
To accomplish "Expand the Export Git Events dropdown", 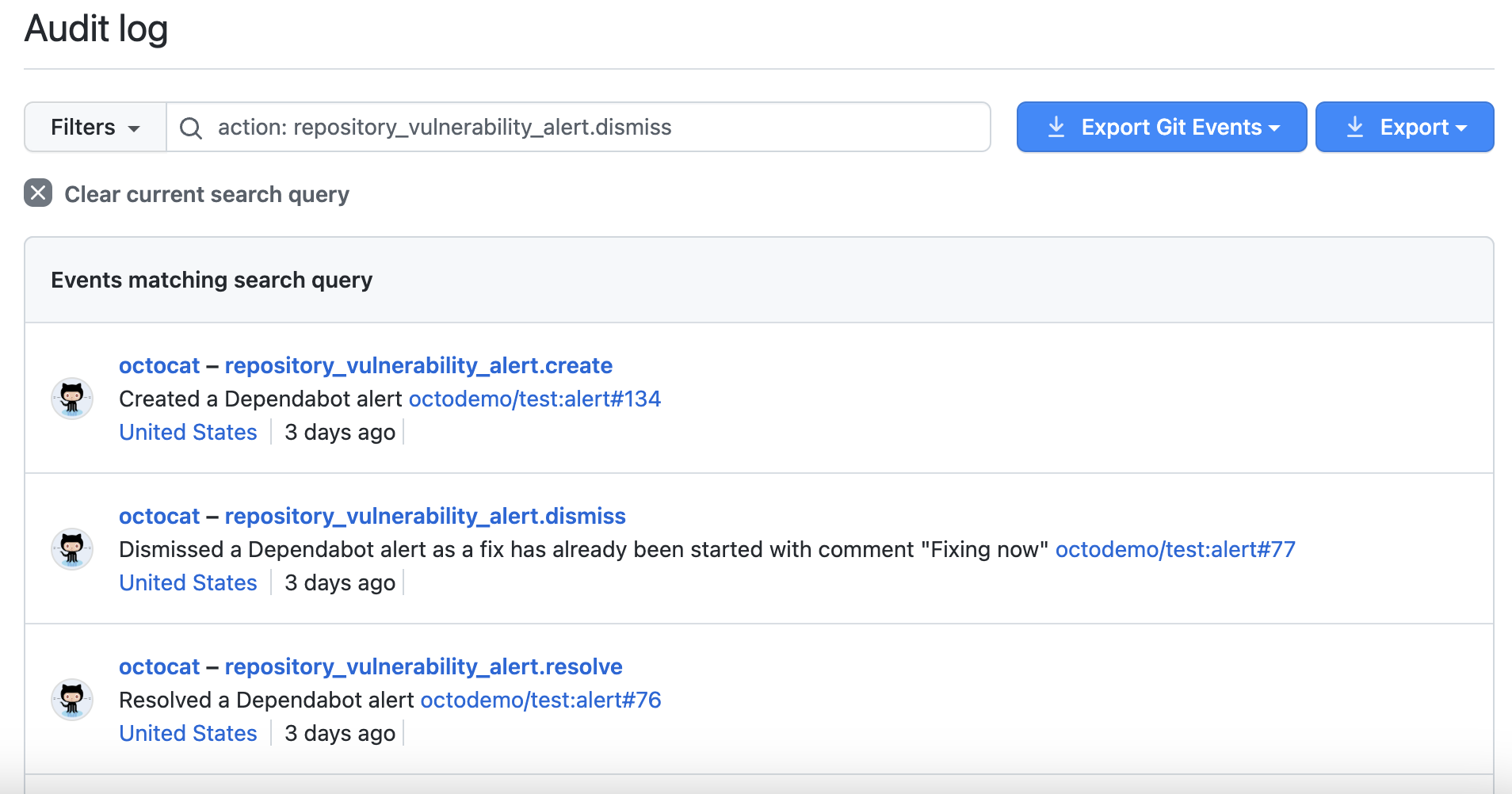I will tap(1274, 127).
